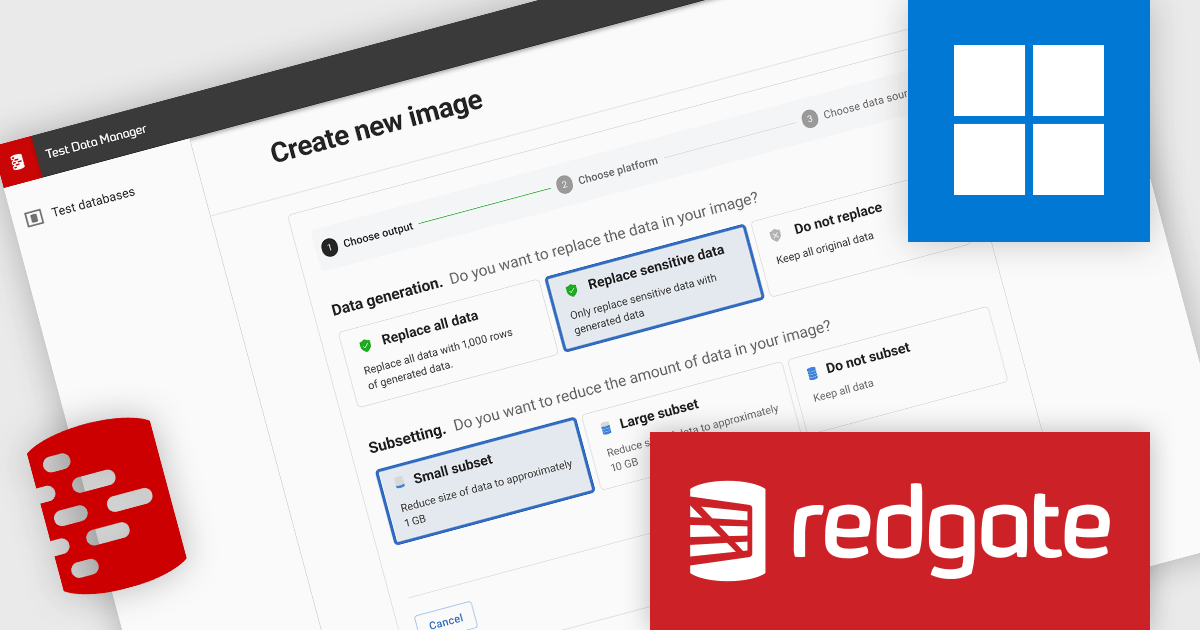
Task: Click the Redgate logo in the app header
Action: click(x=19, y=161)
